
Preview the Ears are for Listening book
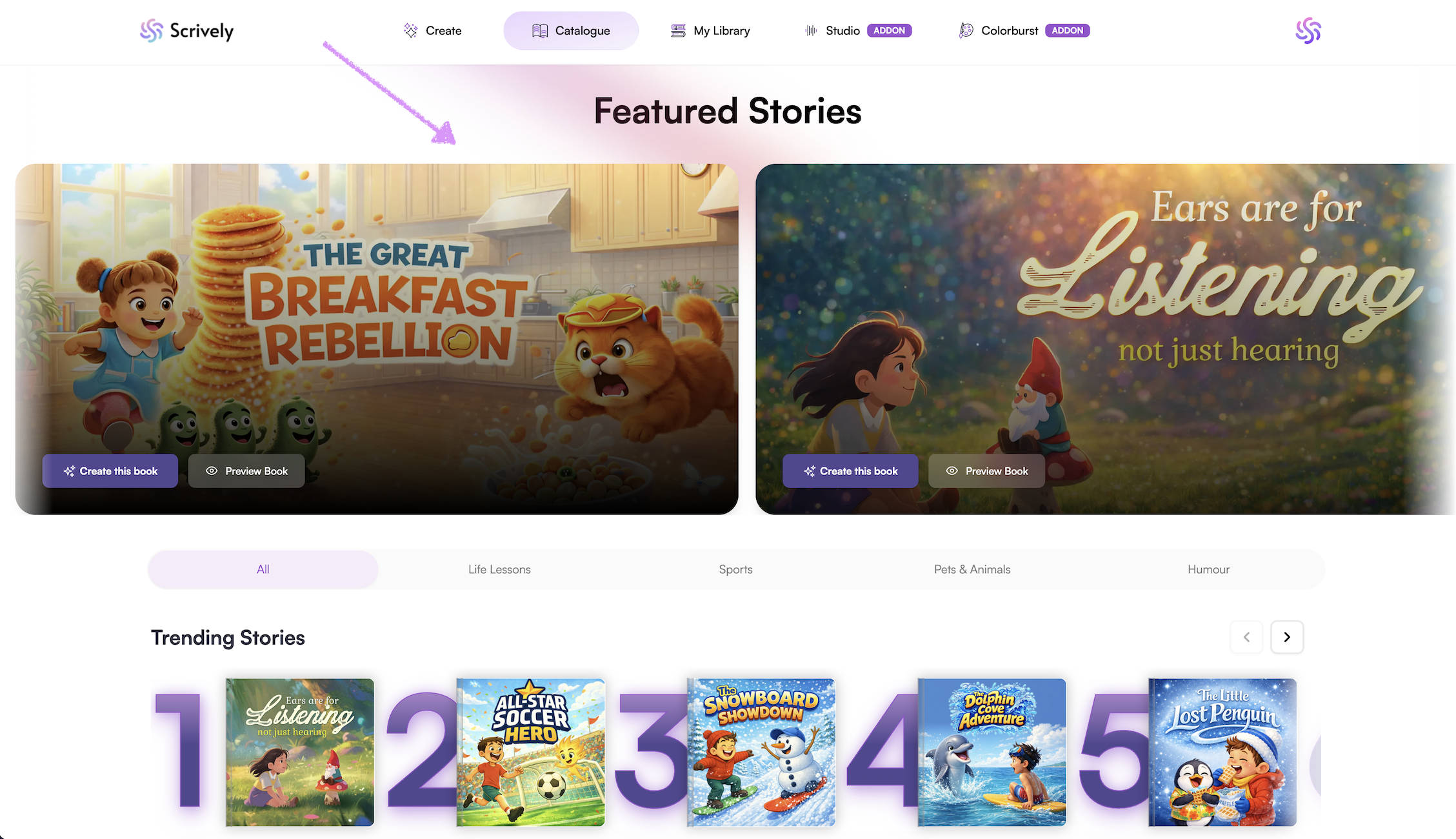pos(986,471)
